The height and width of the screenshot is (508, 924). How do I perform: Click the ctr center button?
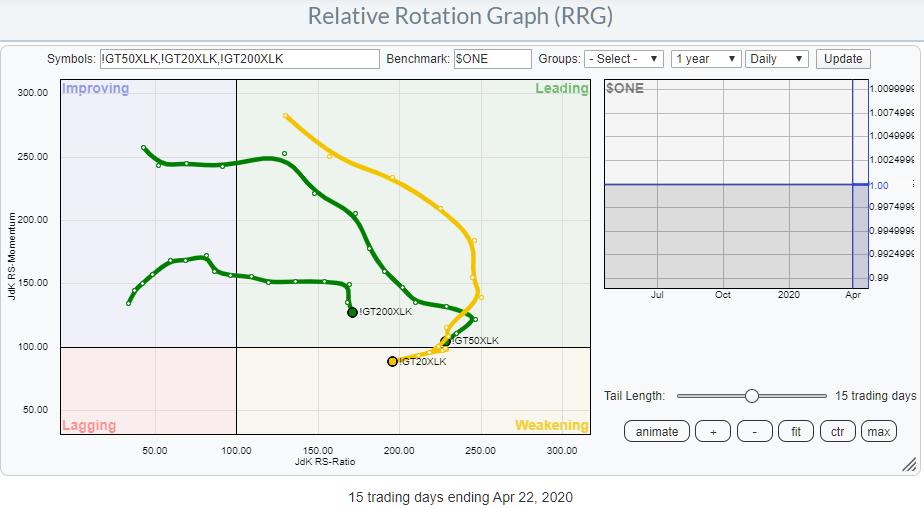click(836, 432)
